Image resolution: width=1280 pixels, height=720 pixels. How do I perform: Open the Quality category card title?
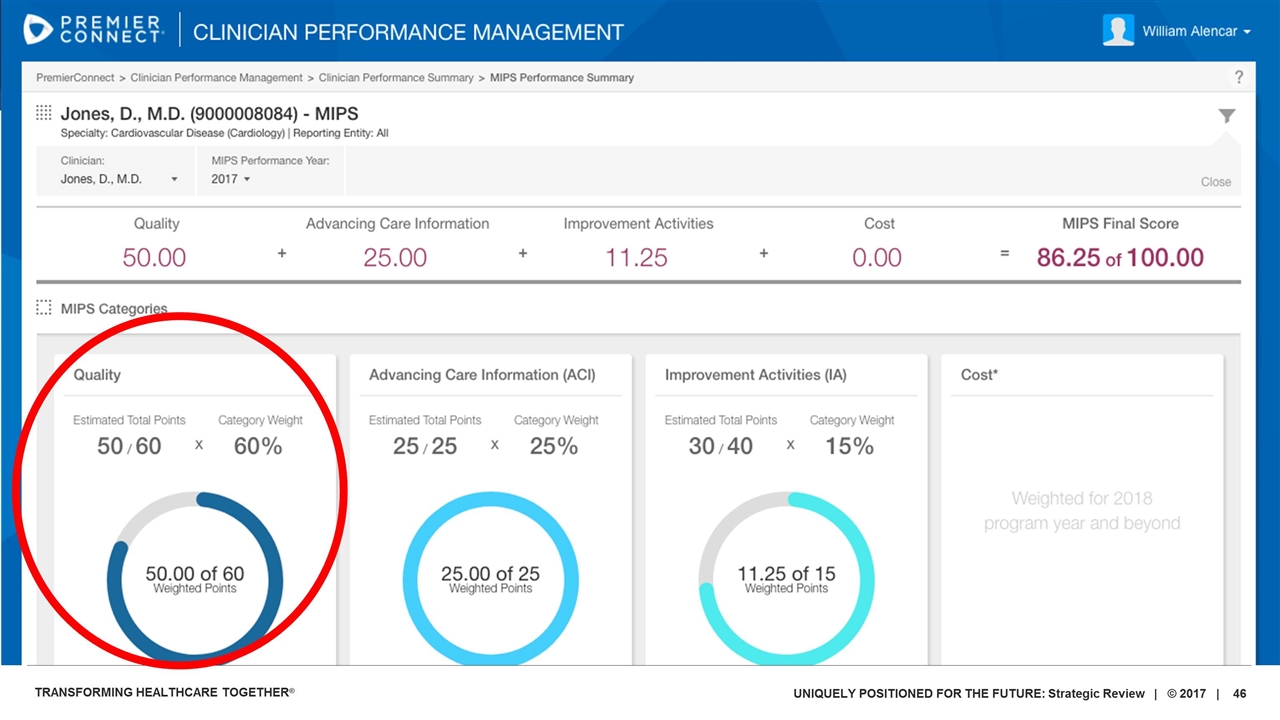(x=97, y=375)
